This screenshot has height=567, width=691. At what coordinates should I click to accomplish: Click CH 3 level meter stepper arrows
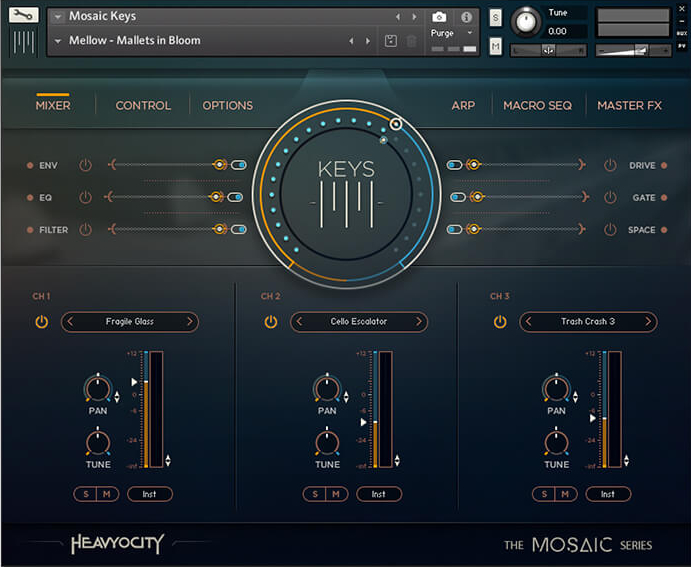point(626,461)
